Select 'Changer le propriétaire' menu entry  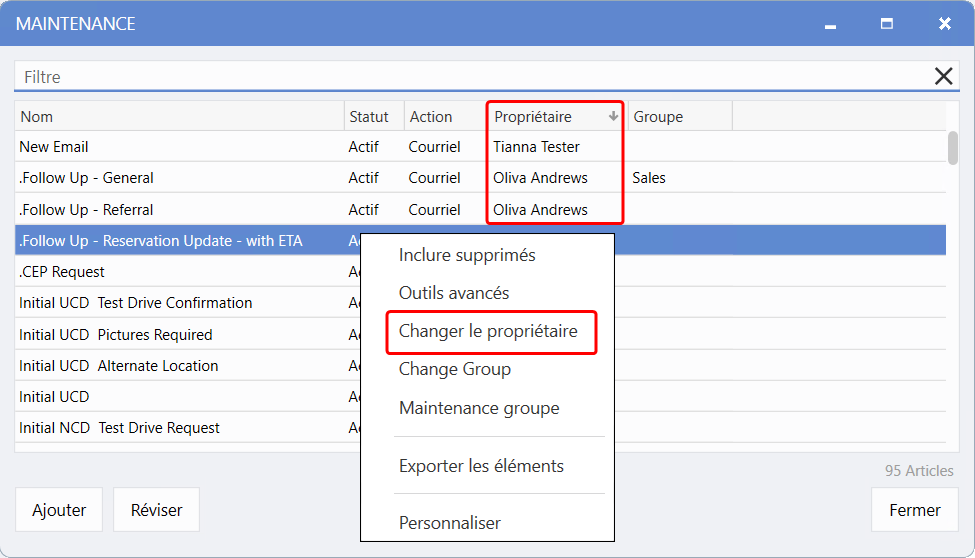click(488, 331)
